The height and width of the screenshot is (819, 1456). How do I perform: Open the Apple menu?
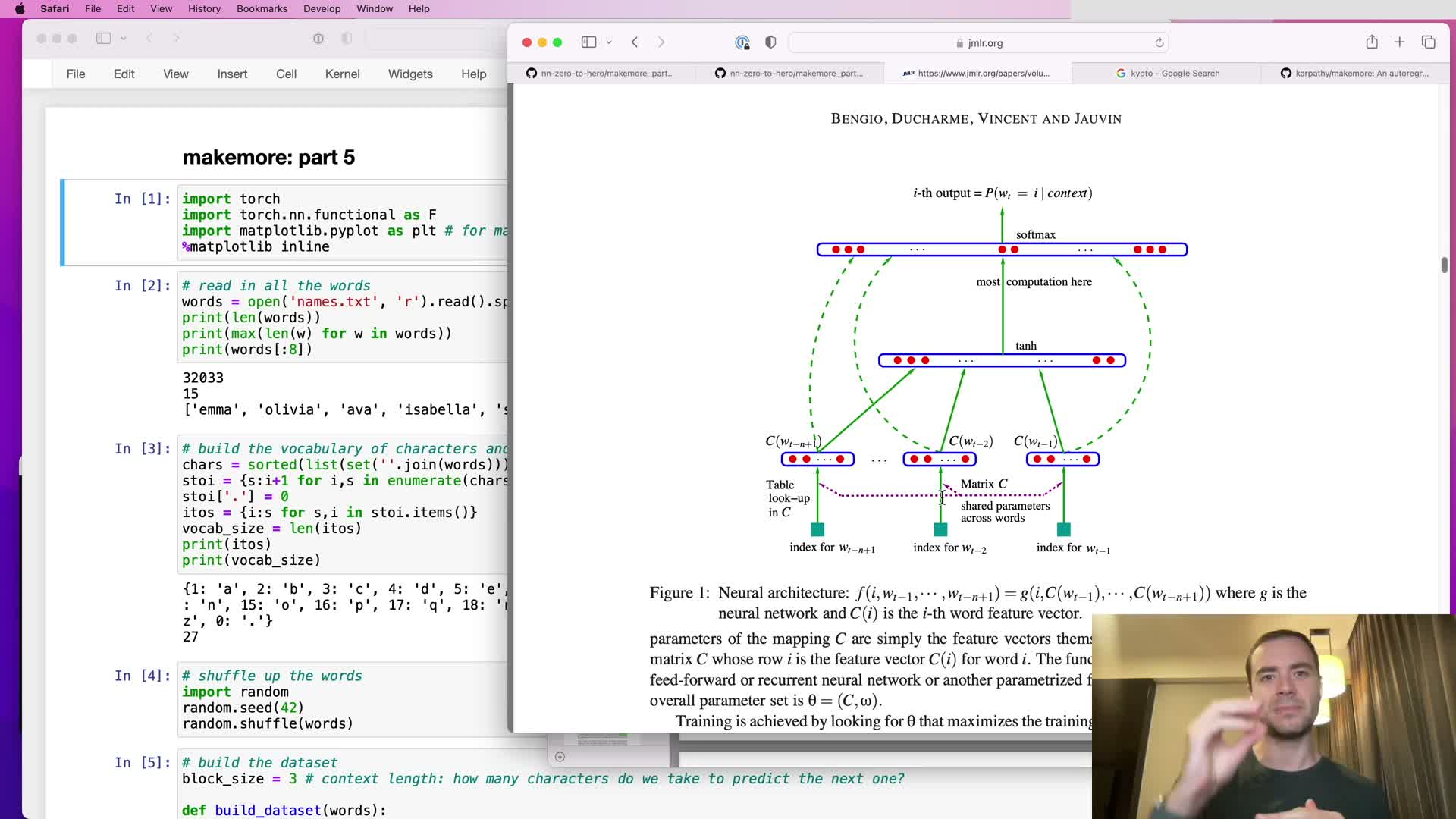coord(20,9)
